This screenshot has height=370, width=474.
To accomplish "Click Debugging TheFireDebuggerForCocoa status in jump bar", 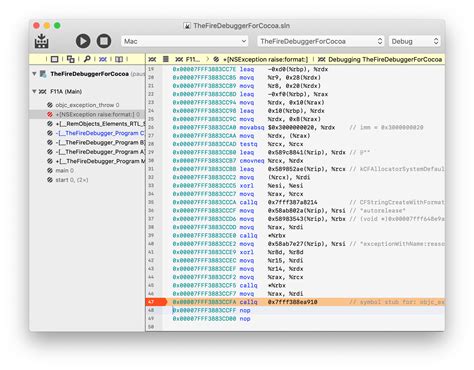I will click(x=380, y=59).
